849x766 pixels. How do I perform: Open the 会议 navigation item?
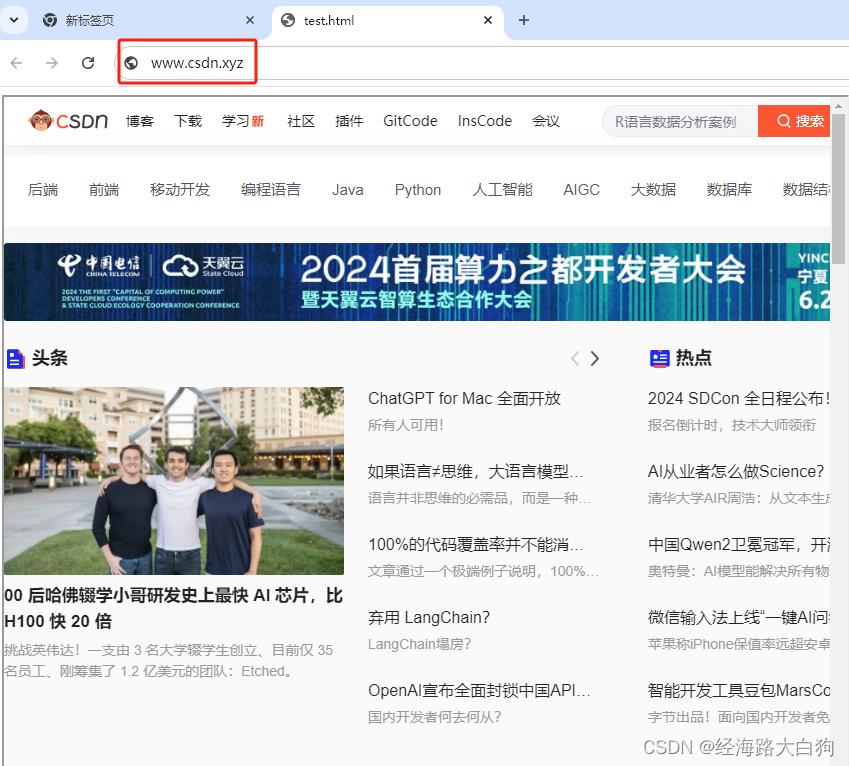546,121
